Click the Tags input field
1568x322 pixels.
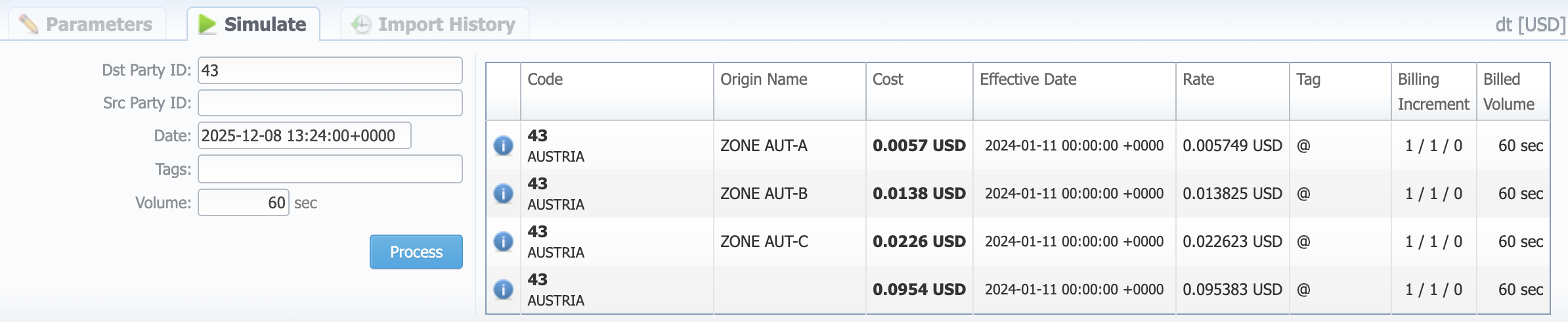tap(330, 170)
